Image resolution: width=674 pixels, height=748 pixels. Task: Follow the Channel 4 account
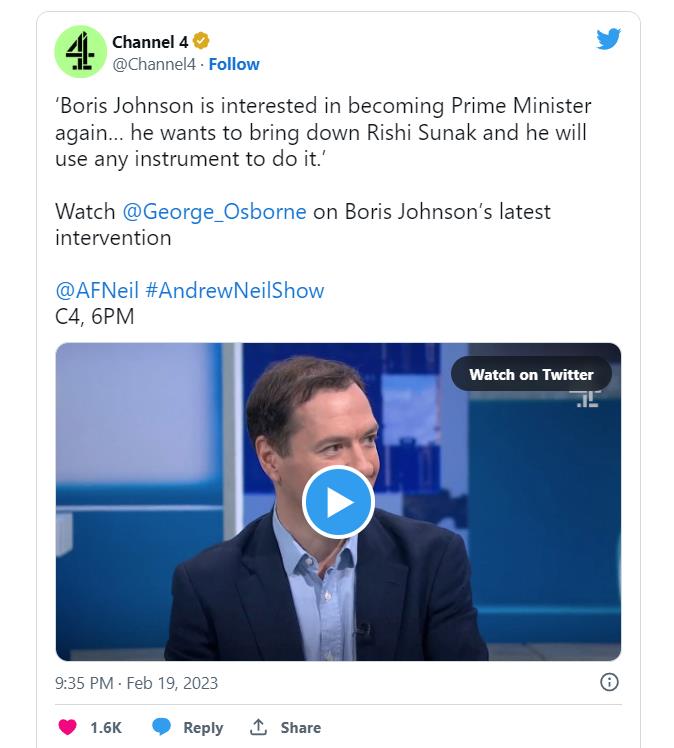pos(234,64)
